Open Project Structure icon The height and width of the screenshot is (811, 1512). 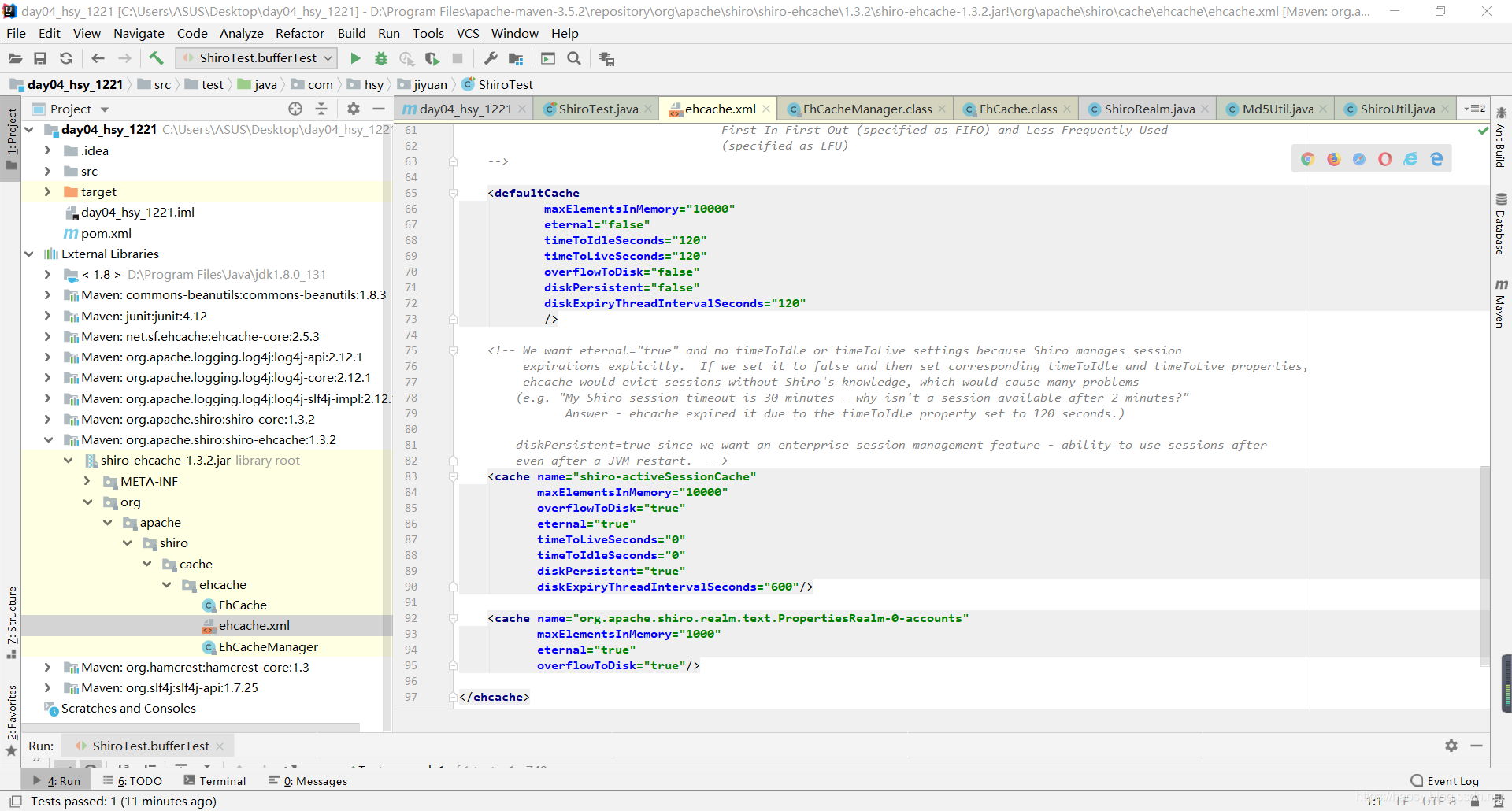(516, 58)
